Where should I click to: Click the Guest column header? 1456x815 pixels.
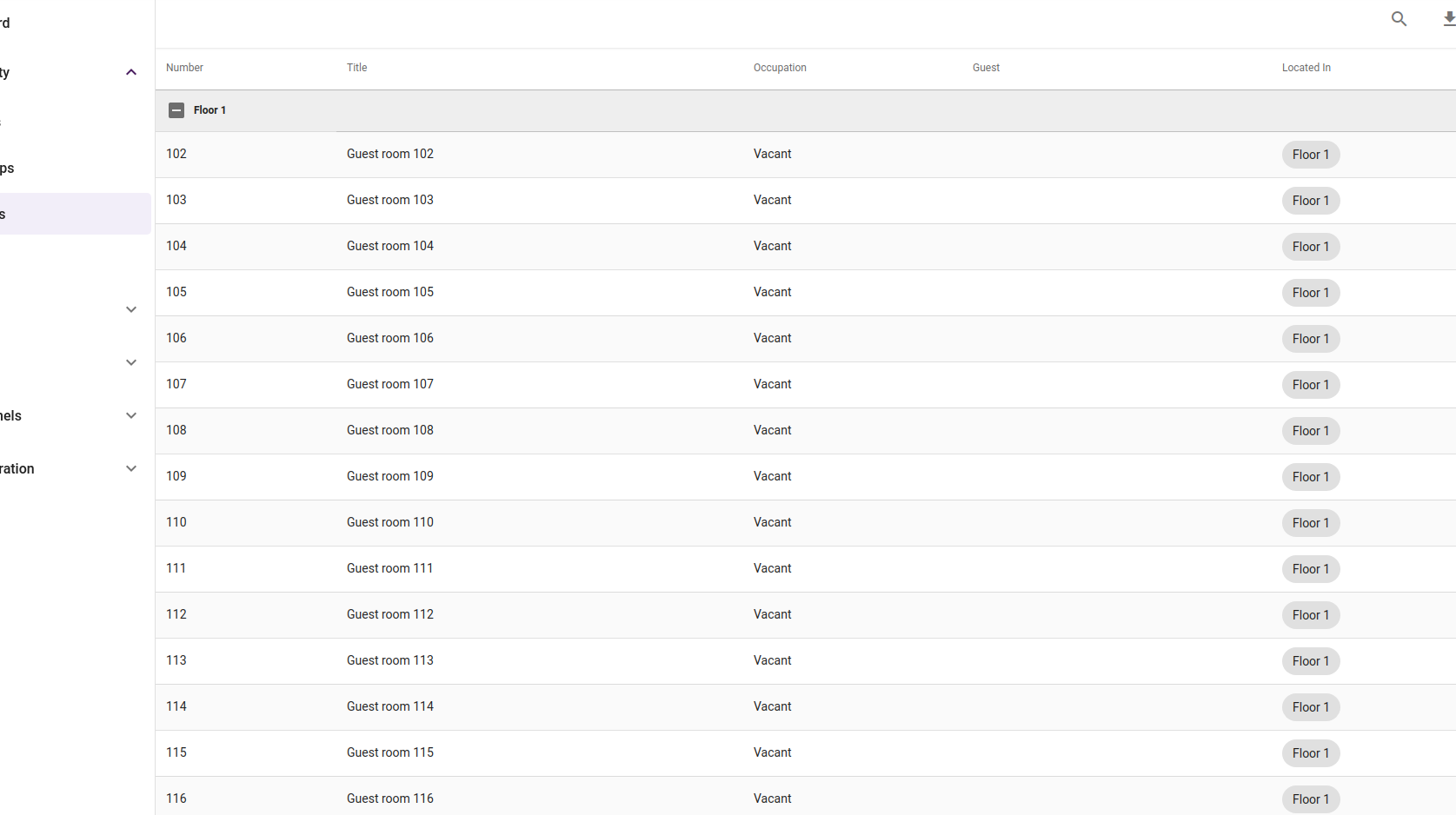pos(986,68)
